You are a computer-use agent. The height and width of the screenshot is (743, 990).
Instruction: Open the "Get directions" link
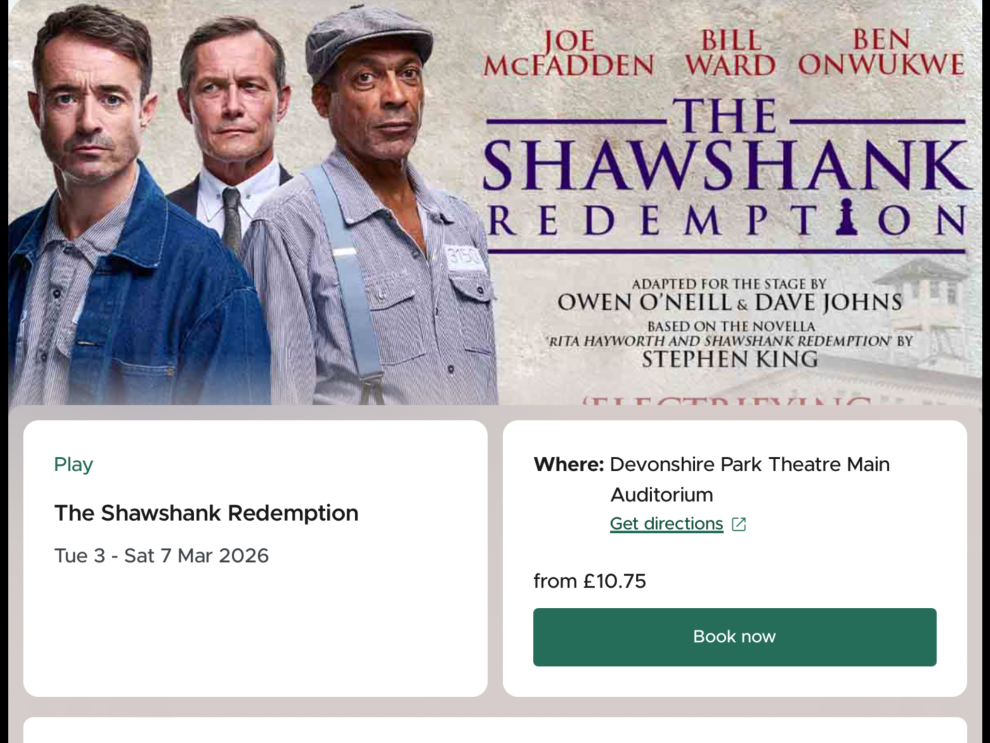tap(666, 524)
